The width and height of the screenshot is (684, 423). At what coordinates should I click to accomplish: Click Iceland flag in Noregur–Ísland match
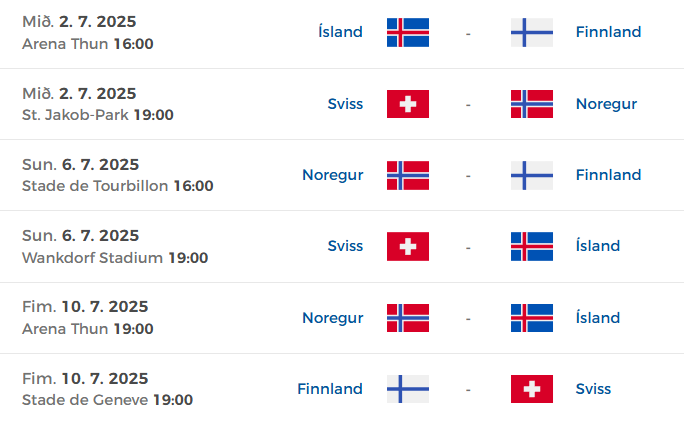click(x=532, y=318)
